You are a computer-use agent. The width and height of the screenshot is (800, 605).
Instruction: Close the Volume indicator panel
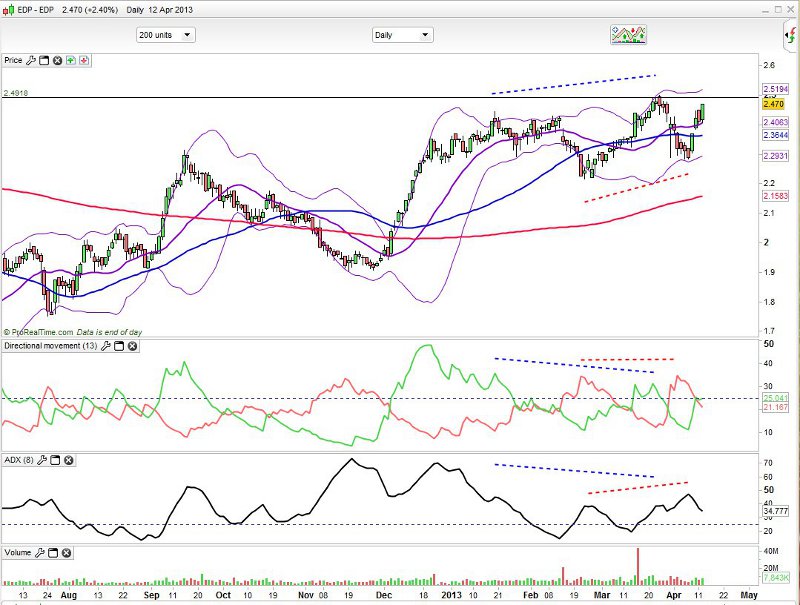[66, 552]
